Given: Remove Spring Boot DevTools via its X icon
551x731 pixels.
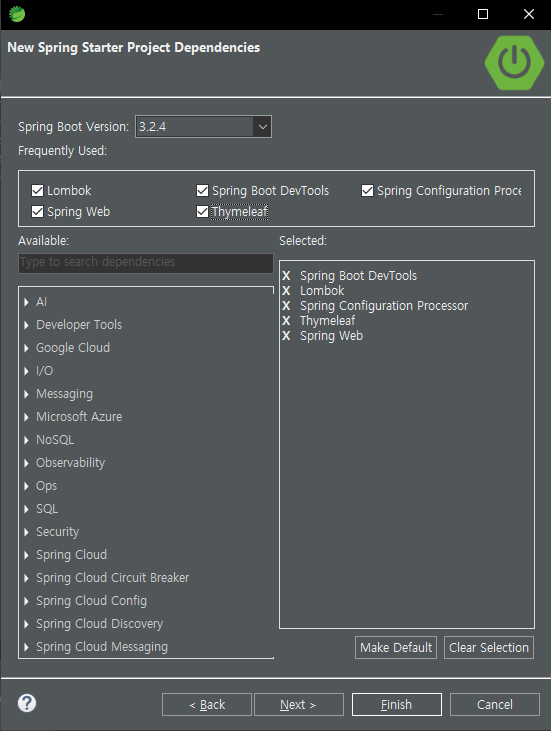Looking at the screenshot, I should point(286,276).
